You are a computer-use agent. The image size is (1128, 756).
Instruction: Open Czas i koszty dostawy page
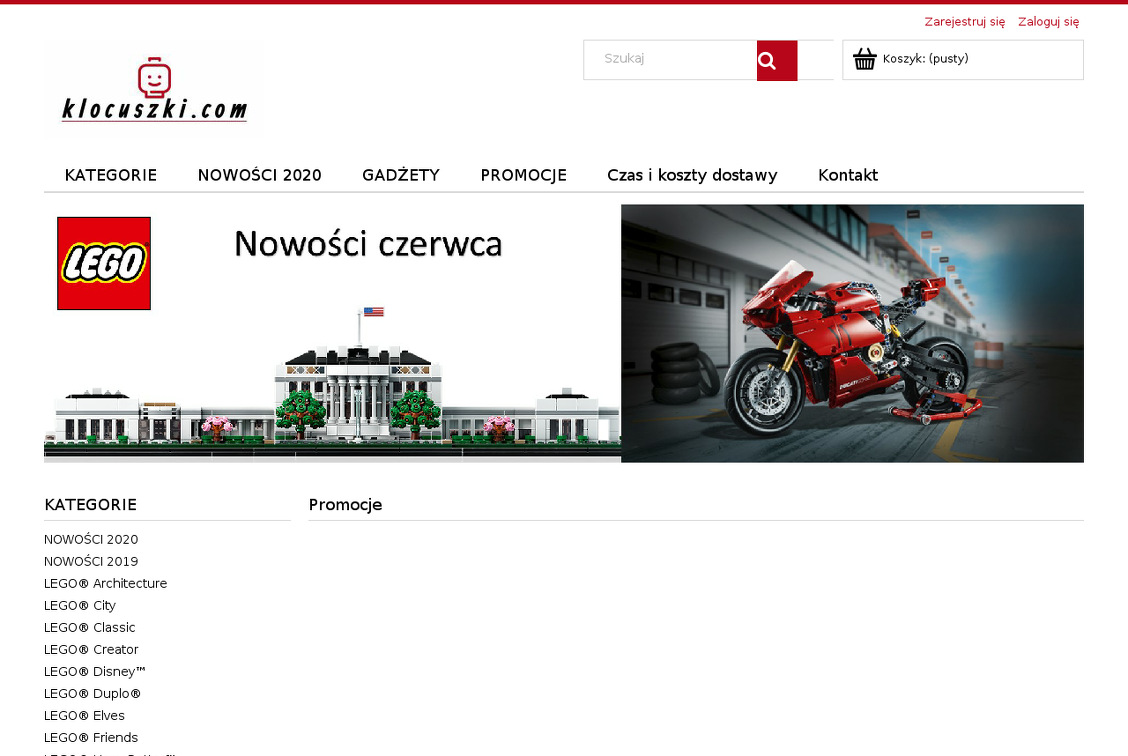[692, 175]
